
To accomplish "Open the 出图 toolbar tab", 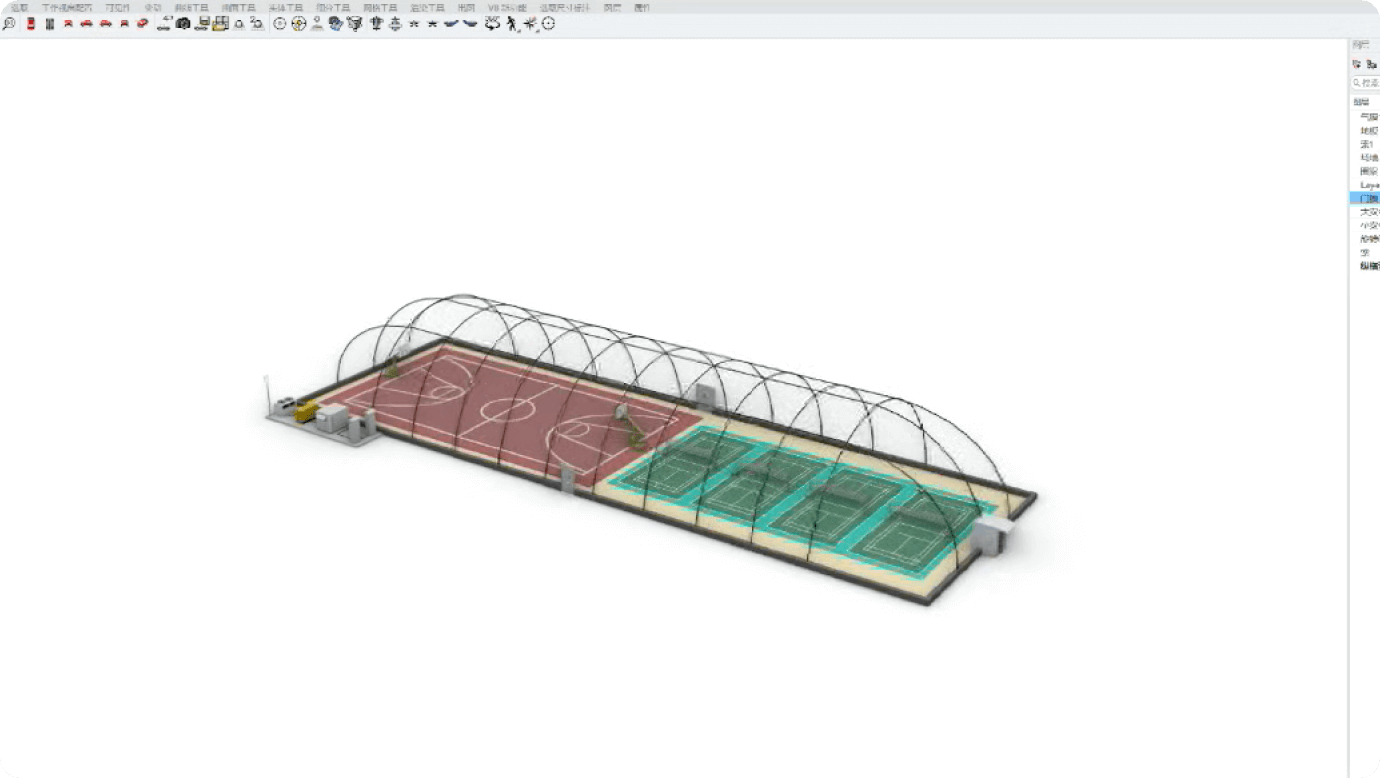I will coord(466,7).
